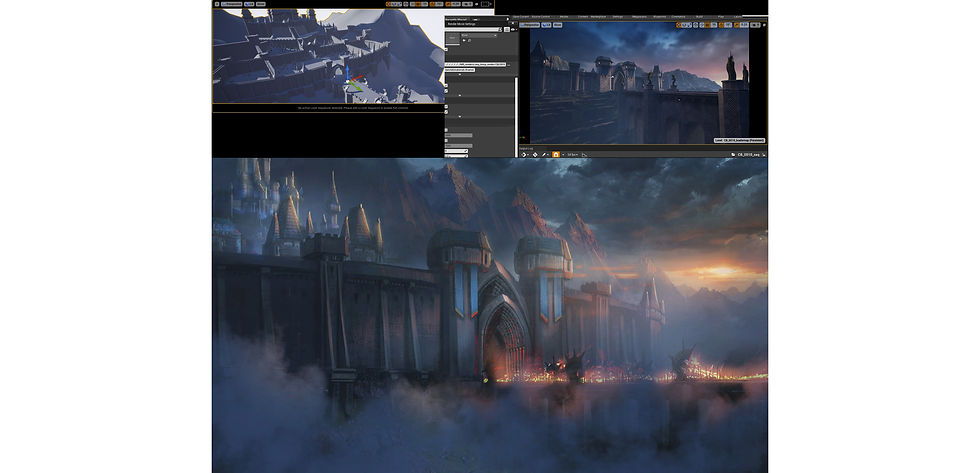Click orange auto-key icon in Sequencer toolbar

coord(556,154)
